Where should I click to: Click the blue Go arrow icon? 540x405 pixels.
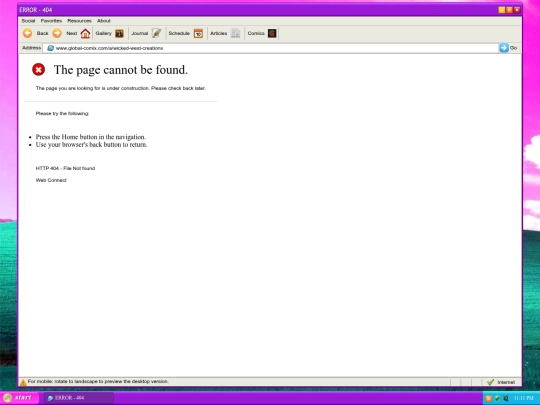(x=504, y=48)
